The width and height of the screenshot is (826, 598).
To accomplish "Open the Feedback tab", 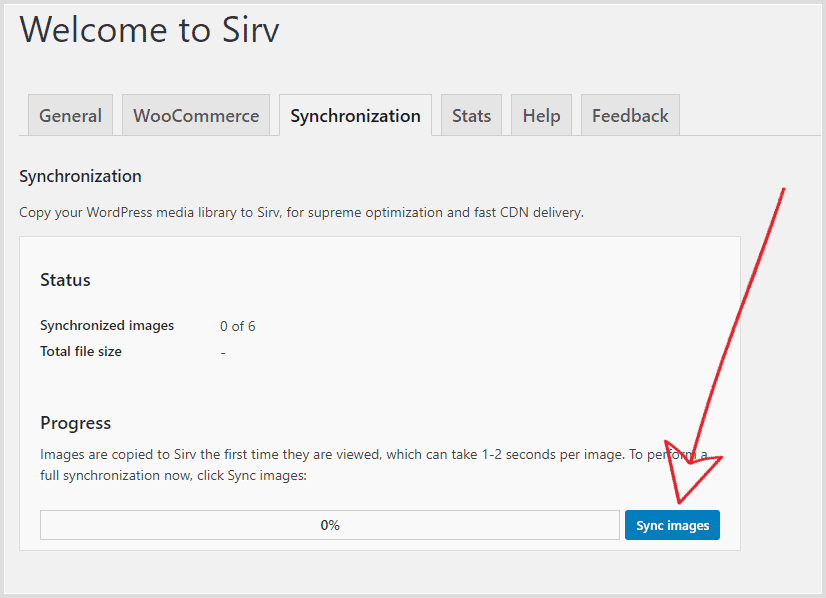I will coord(630,115).
